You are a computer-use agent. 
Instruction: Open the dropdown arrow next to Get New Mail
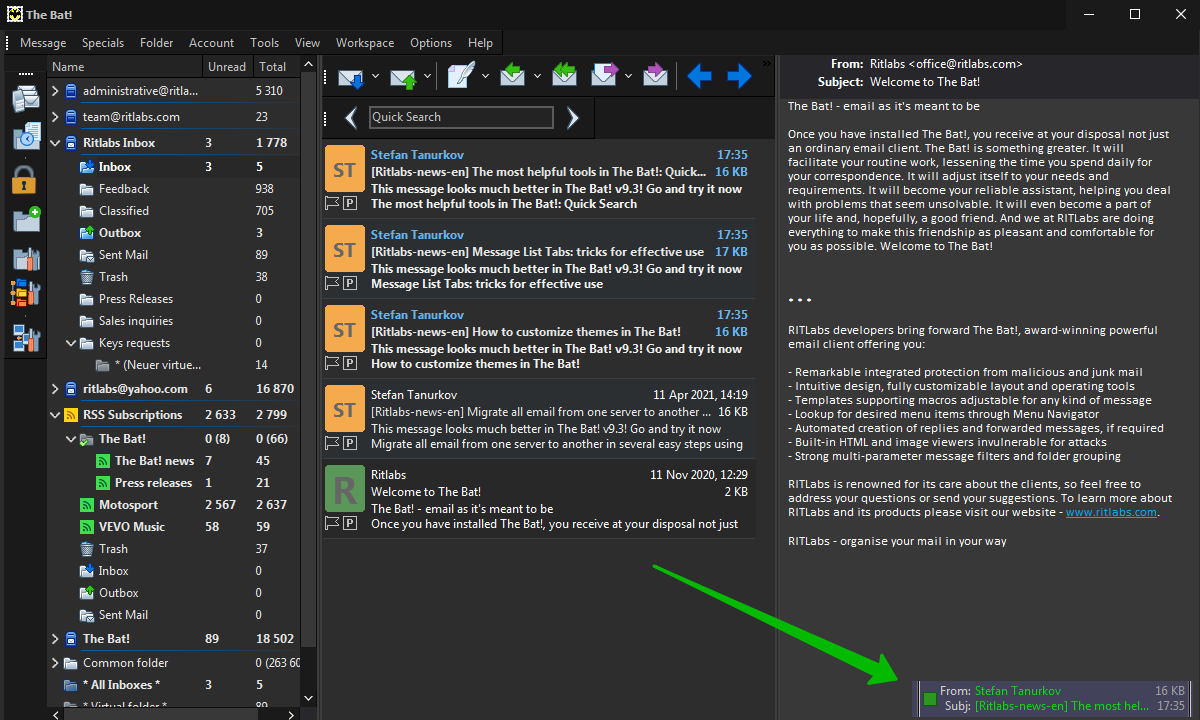(x=376, y=77)
